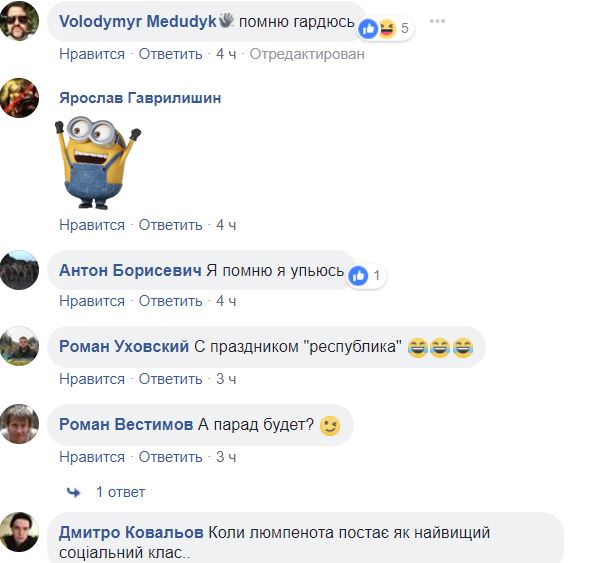Open the 'Отредактирован' edit history link
The width and height of the screenshot is (600, 563).
307,54
